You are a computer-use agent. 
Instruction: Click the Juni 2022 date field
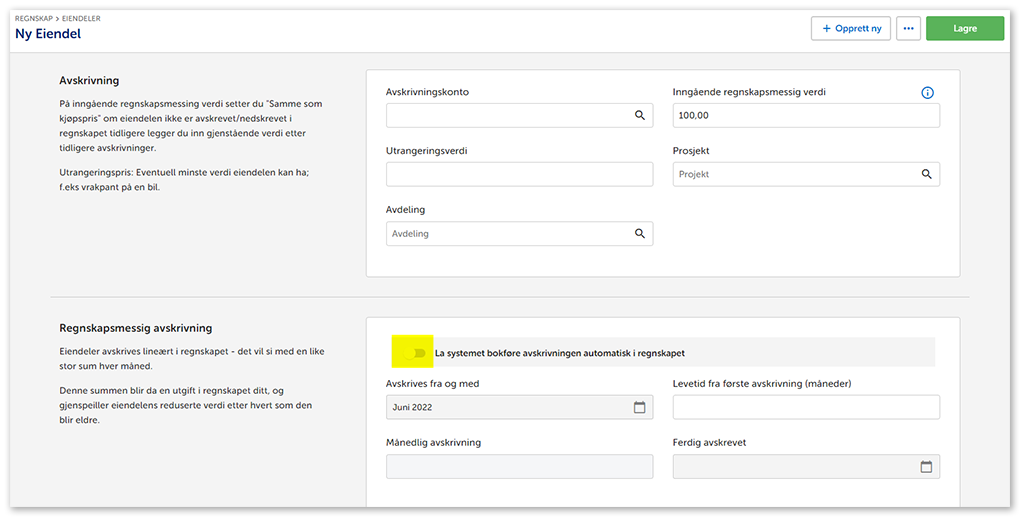click(x=507, y=407)
